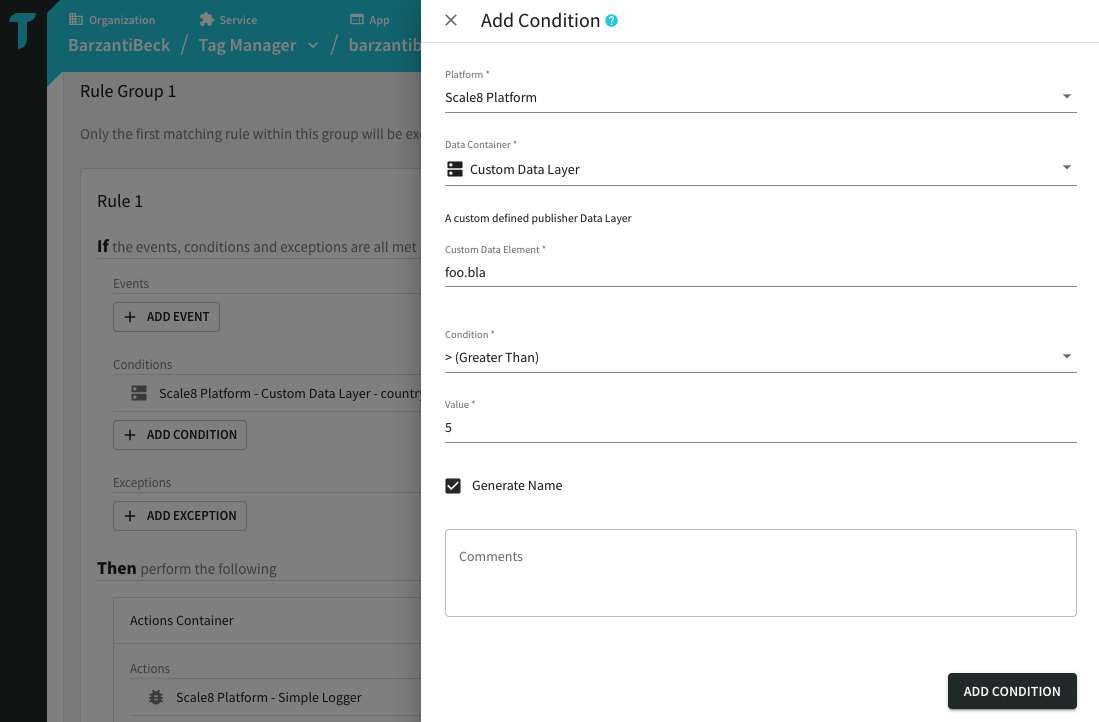Image resolution: width=1099 pixels, height=722 pixels.
Task: Toggle the Generate Name checkbox
Action: [453, 485]
